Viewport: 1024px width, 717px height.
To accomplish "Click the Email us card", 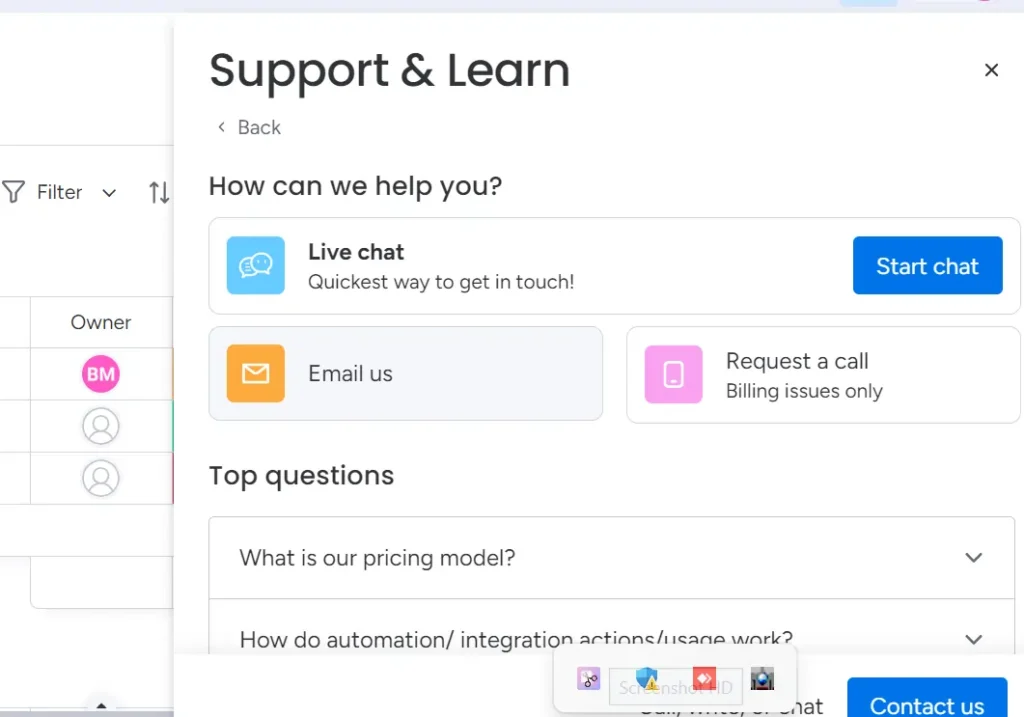I will click(406, 373).
